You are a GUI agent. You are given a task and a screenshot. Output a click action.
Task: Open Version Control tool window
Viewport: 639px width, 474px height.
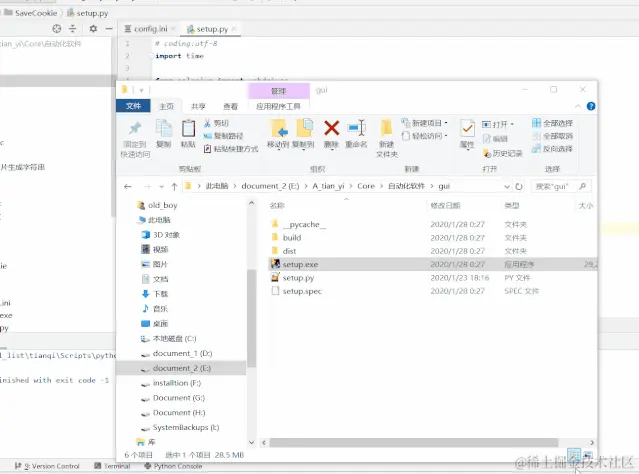47,466
